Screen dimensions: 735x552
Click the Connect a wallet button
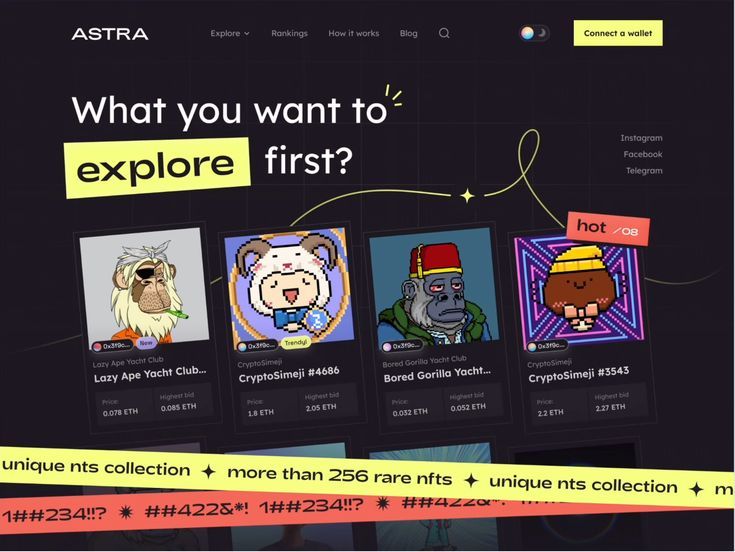(x=618, y=33)
